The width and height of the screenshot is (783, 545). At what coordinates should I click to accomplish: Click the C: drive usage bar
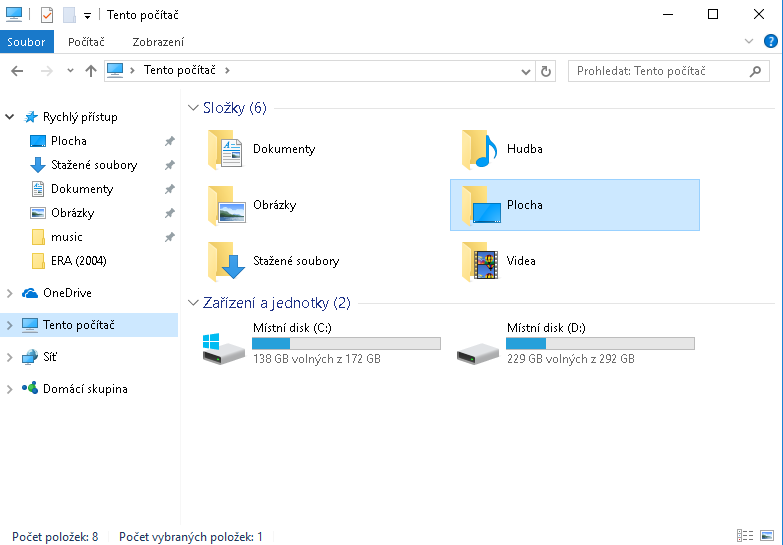pyautogui.click(x=346, y=343)
